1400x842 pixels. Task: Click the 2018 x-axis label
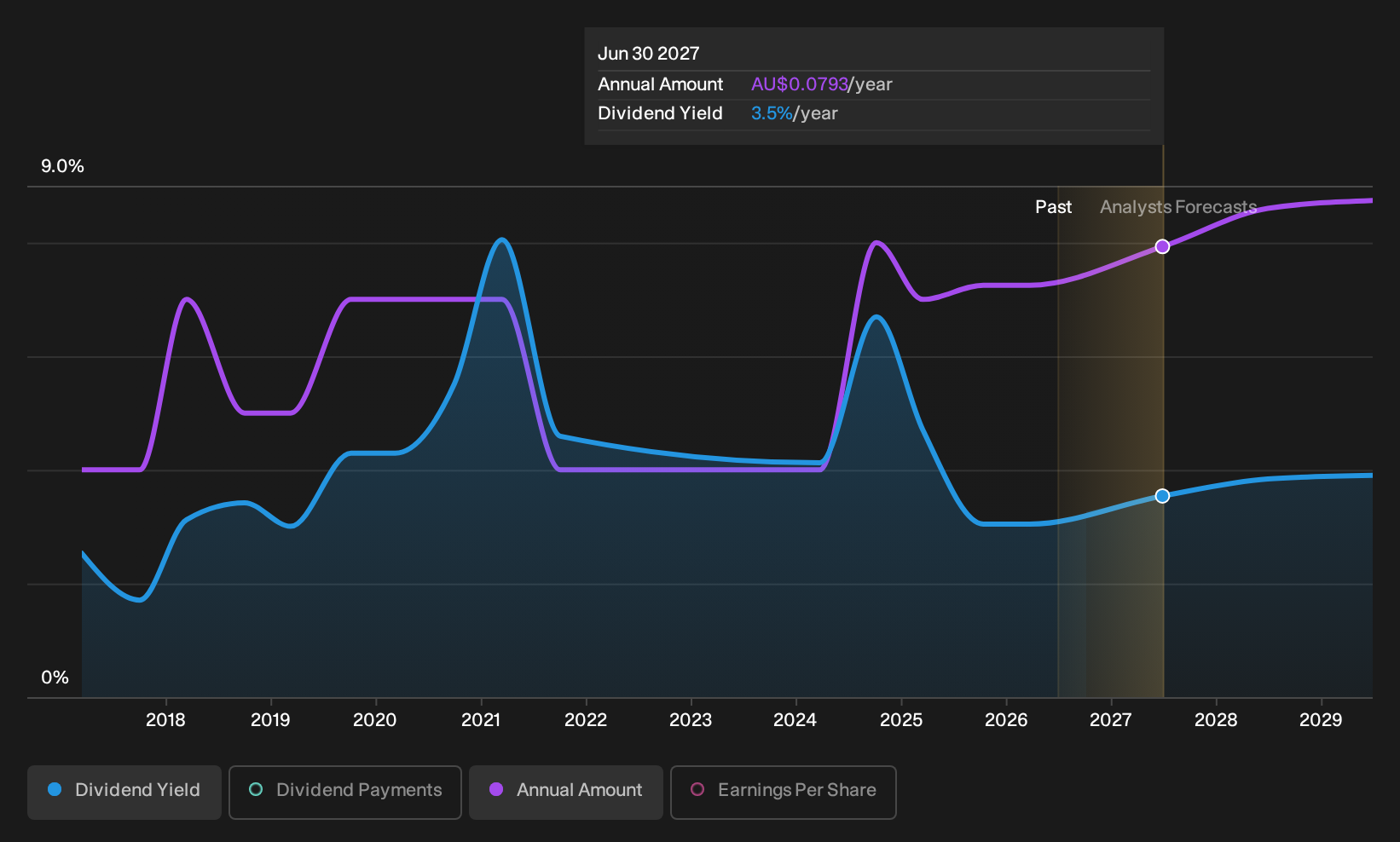[x=165, y=720]
